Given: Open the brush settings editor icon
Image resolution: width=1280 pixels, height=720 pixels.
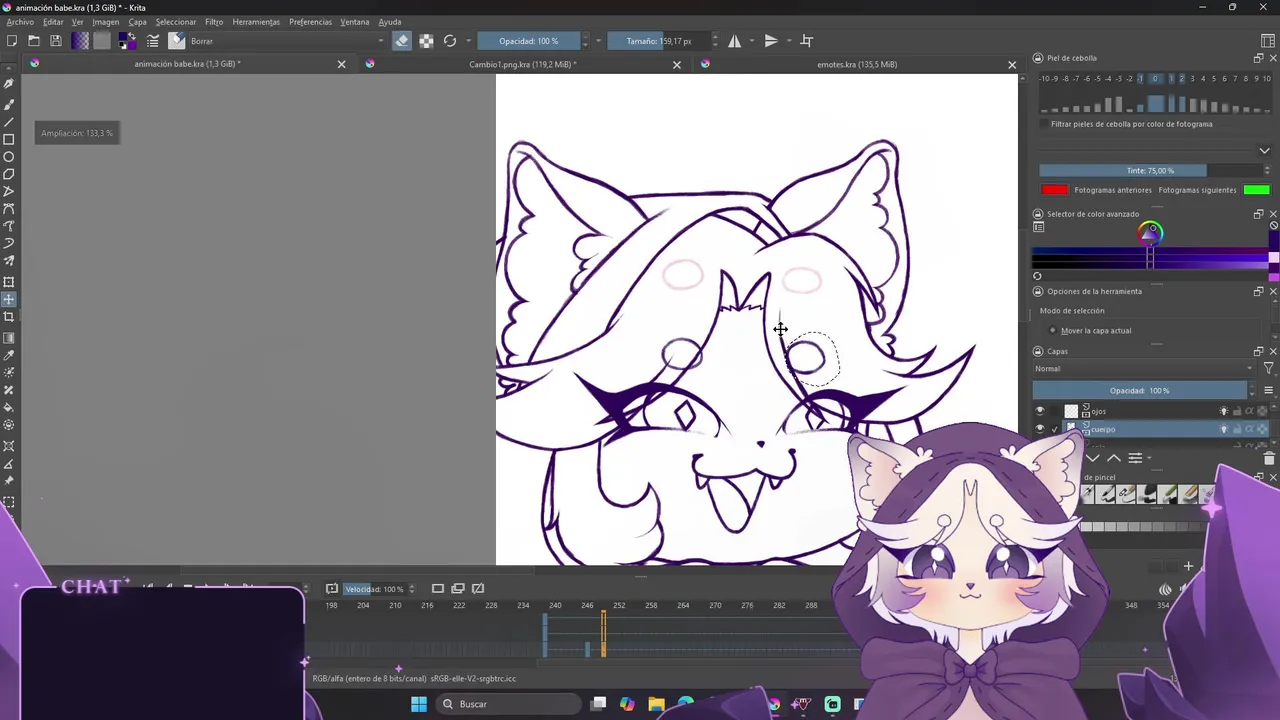Looking at the screenshot, I should (153, 41).
